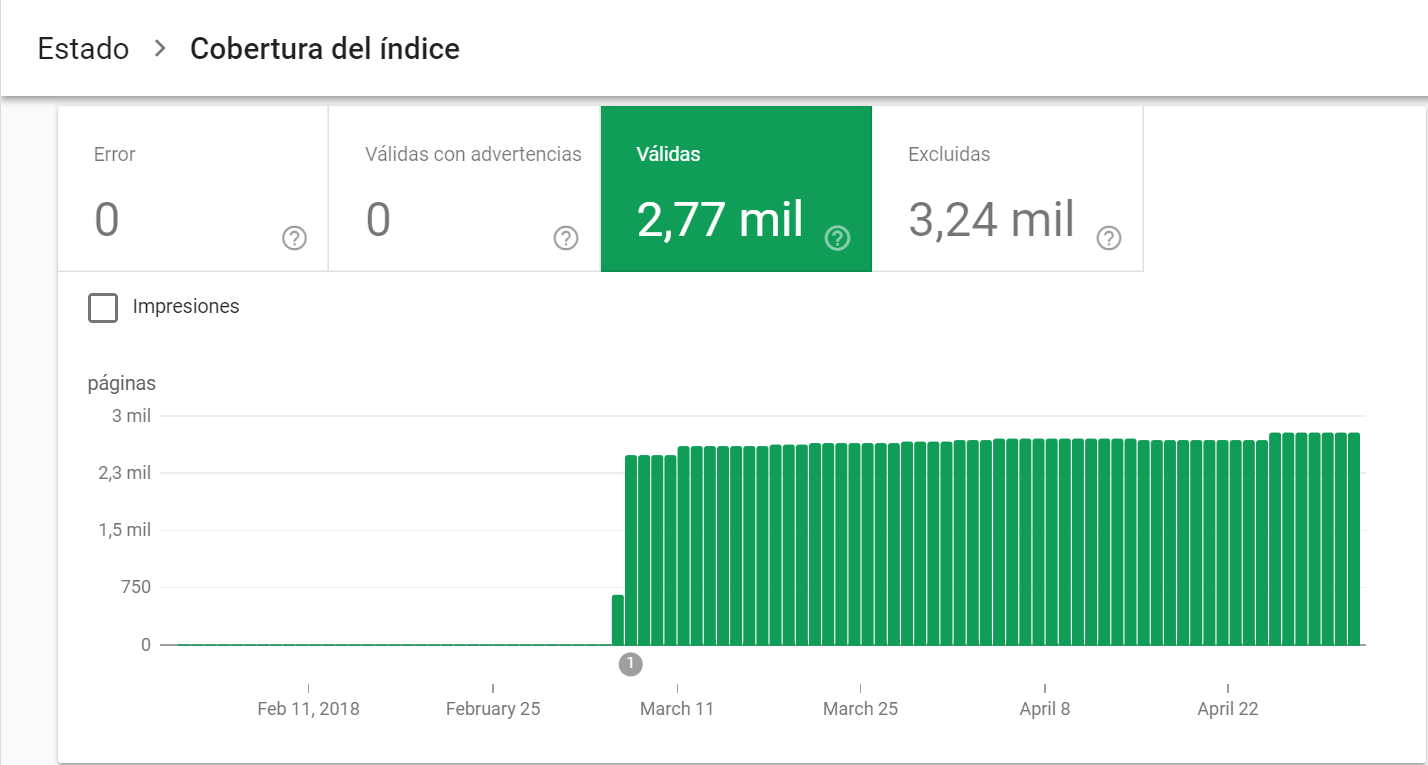Open help for Válidas con advertencias
Screen dimensions: 1428x765
point(566,238)
